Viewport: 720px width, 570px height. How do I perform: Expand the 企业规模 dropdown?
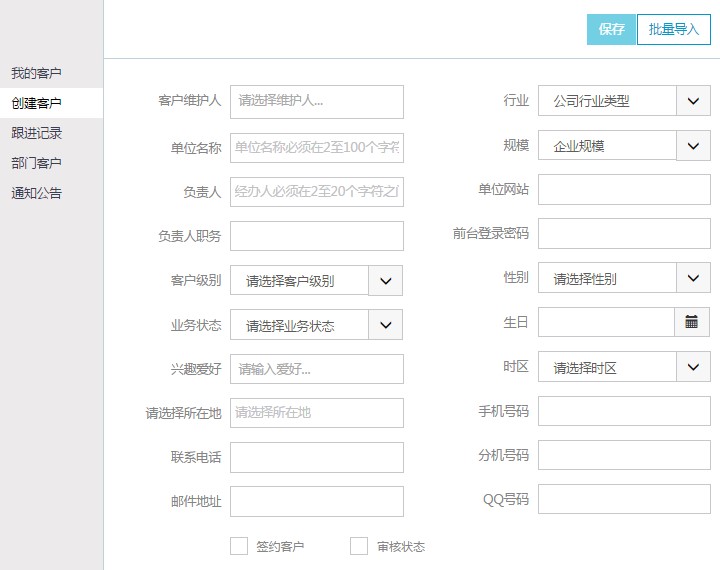[x=624, y=146]
